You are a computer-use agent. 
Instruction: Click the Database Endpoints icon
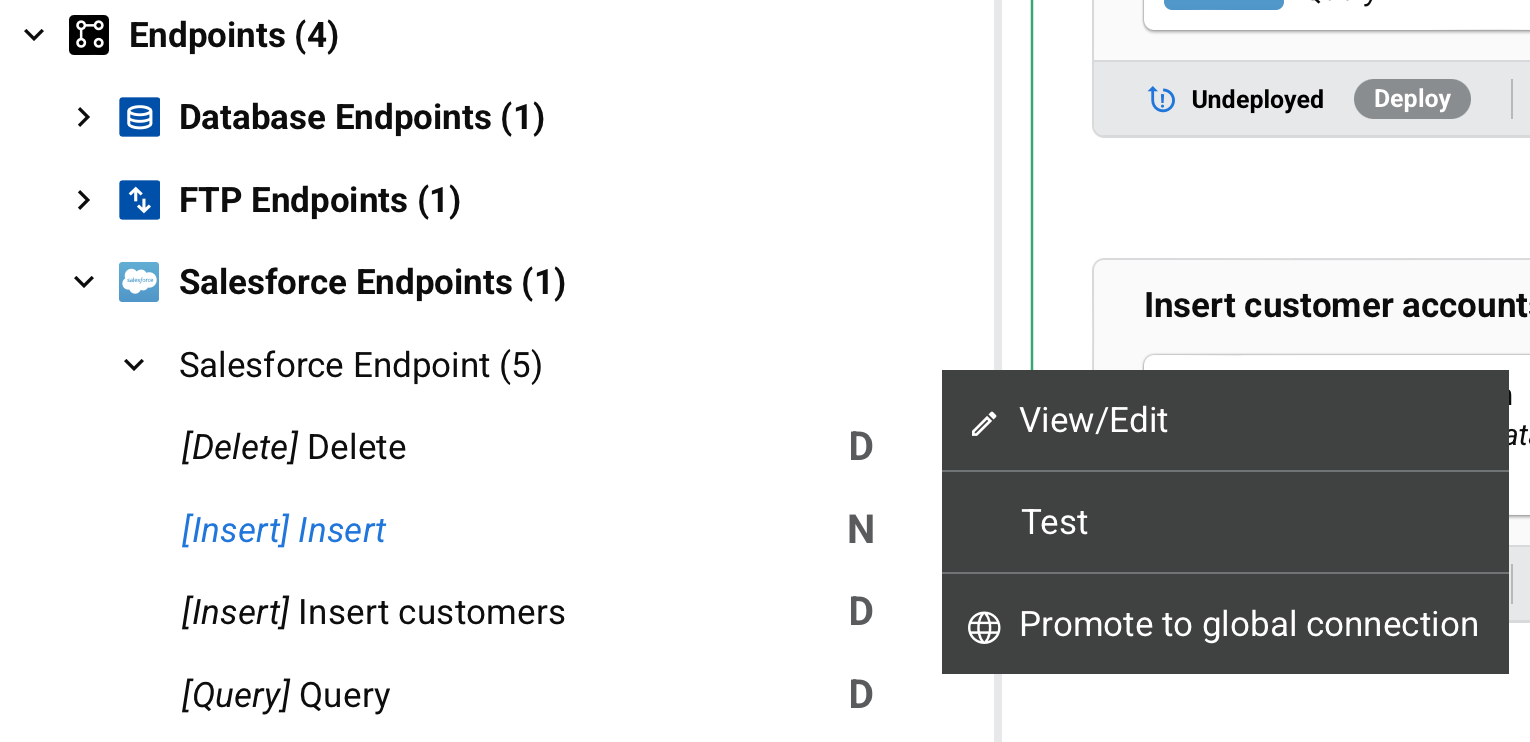[139, 117]
